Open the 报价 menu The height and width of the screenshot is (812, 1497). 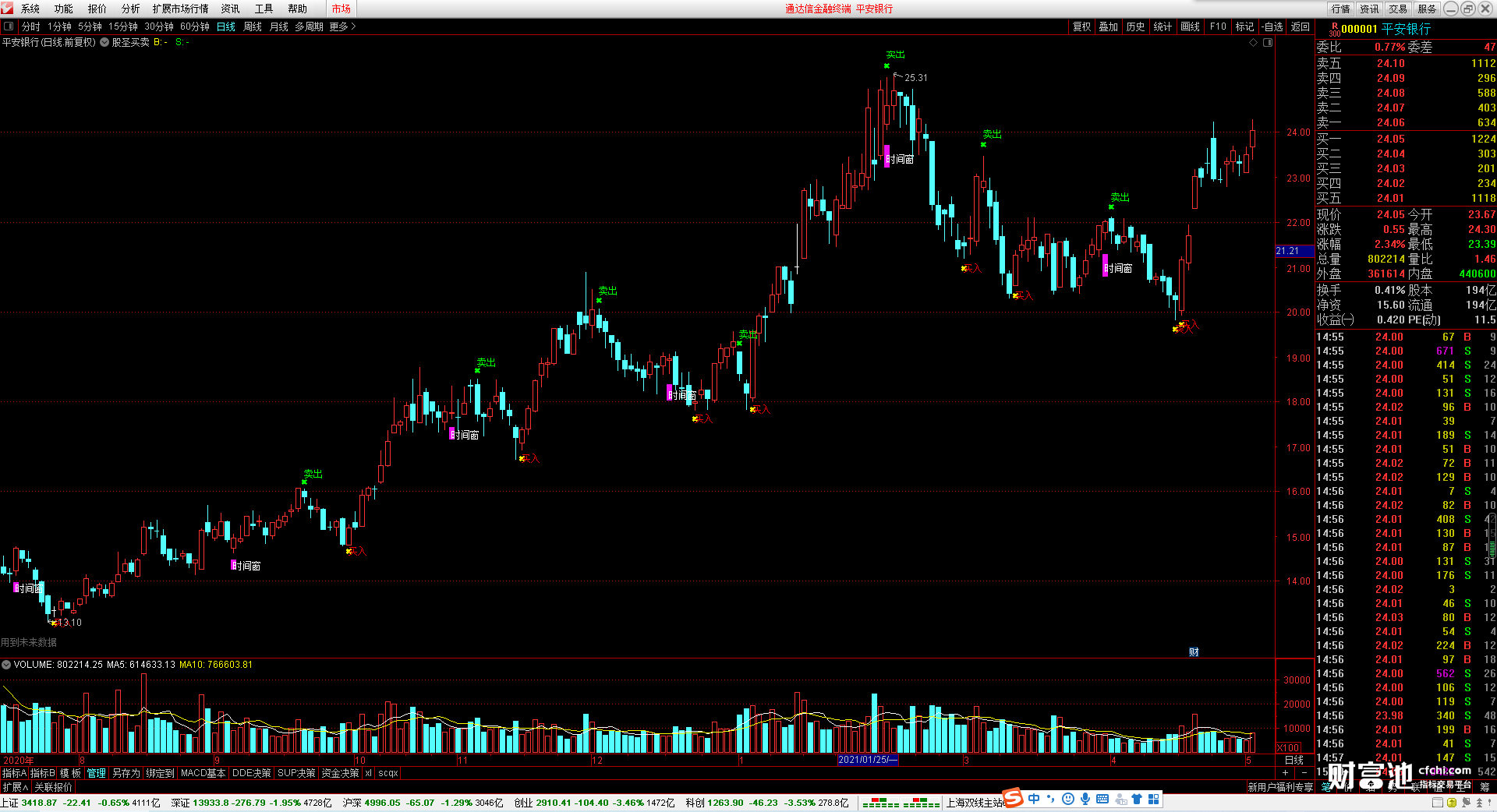tap(97, 9)
